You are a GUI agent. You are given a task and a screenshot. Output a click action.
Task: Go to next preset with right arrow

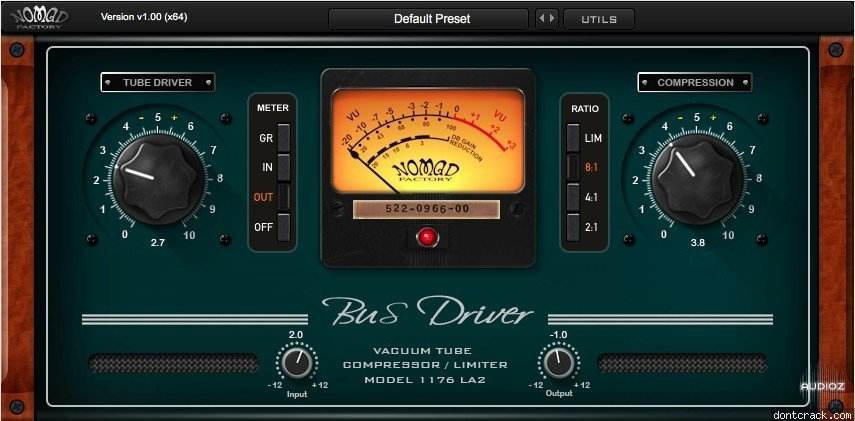[552, 19]
